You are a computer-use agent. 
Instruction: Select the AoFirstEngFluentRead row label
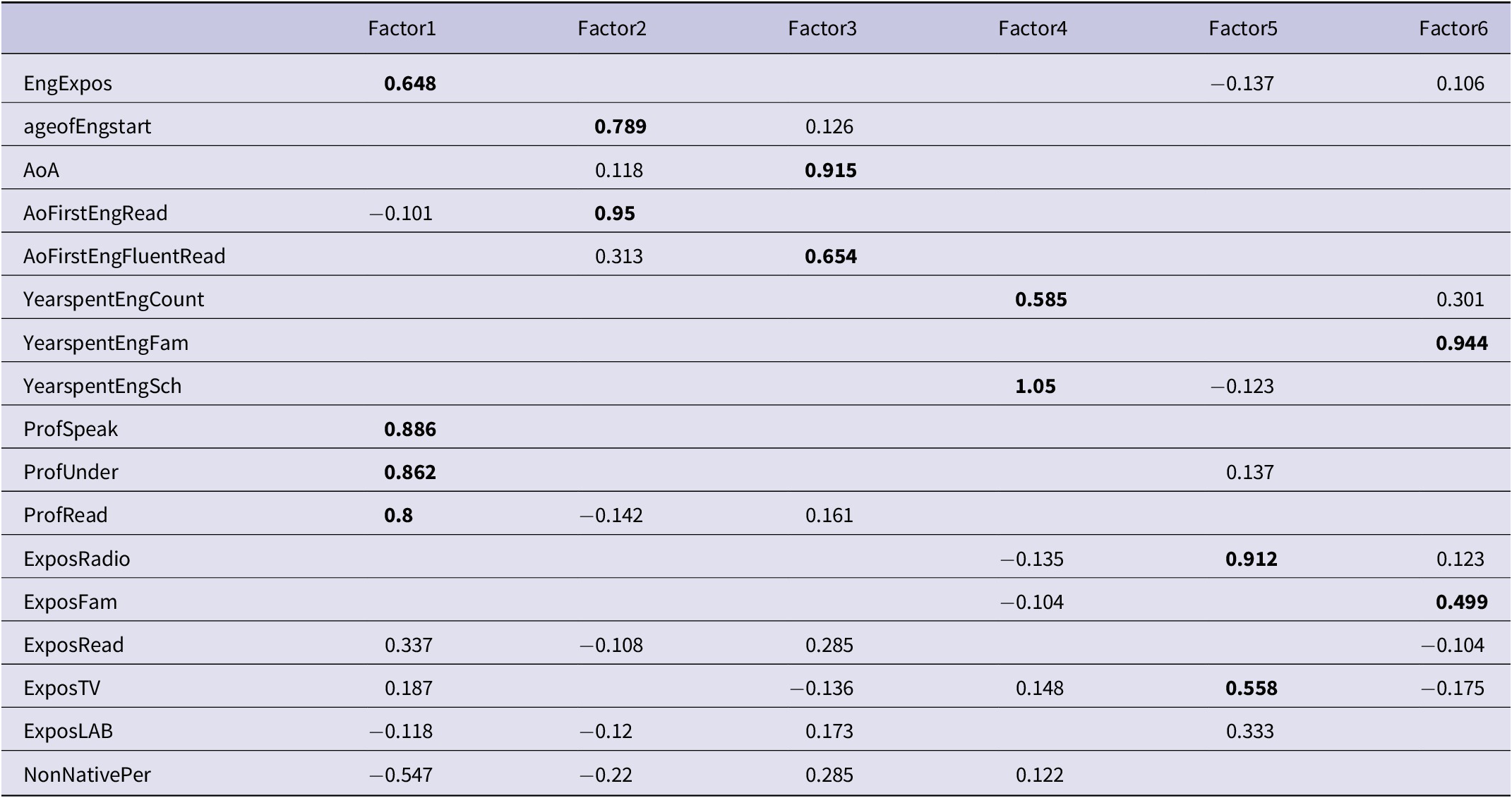124,256
